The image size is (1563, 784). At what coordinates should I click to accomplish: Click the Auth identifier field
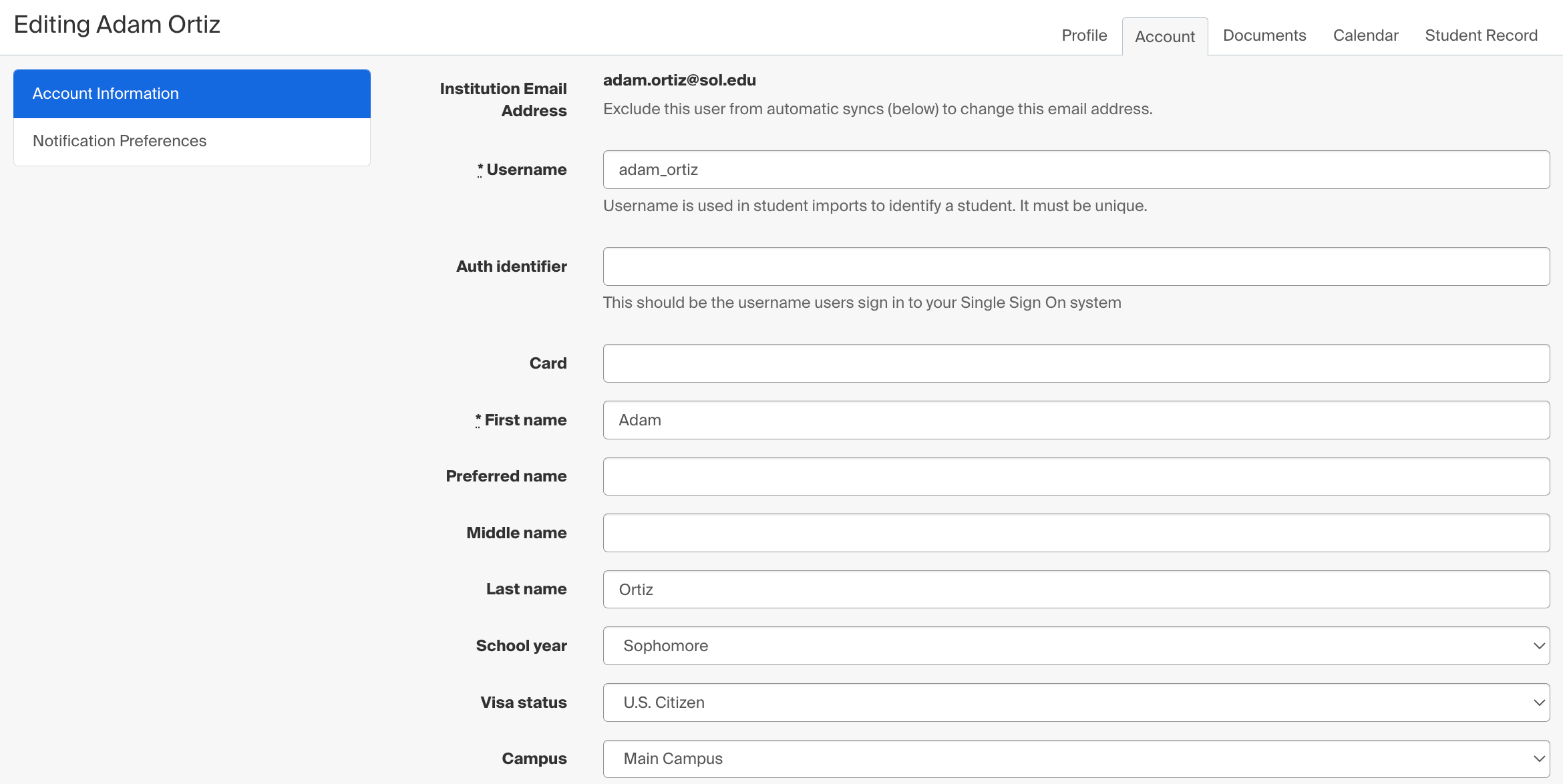coord(1075,266)
